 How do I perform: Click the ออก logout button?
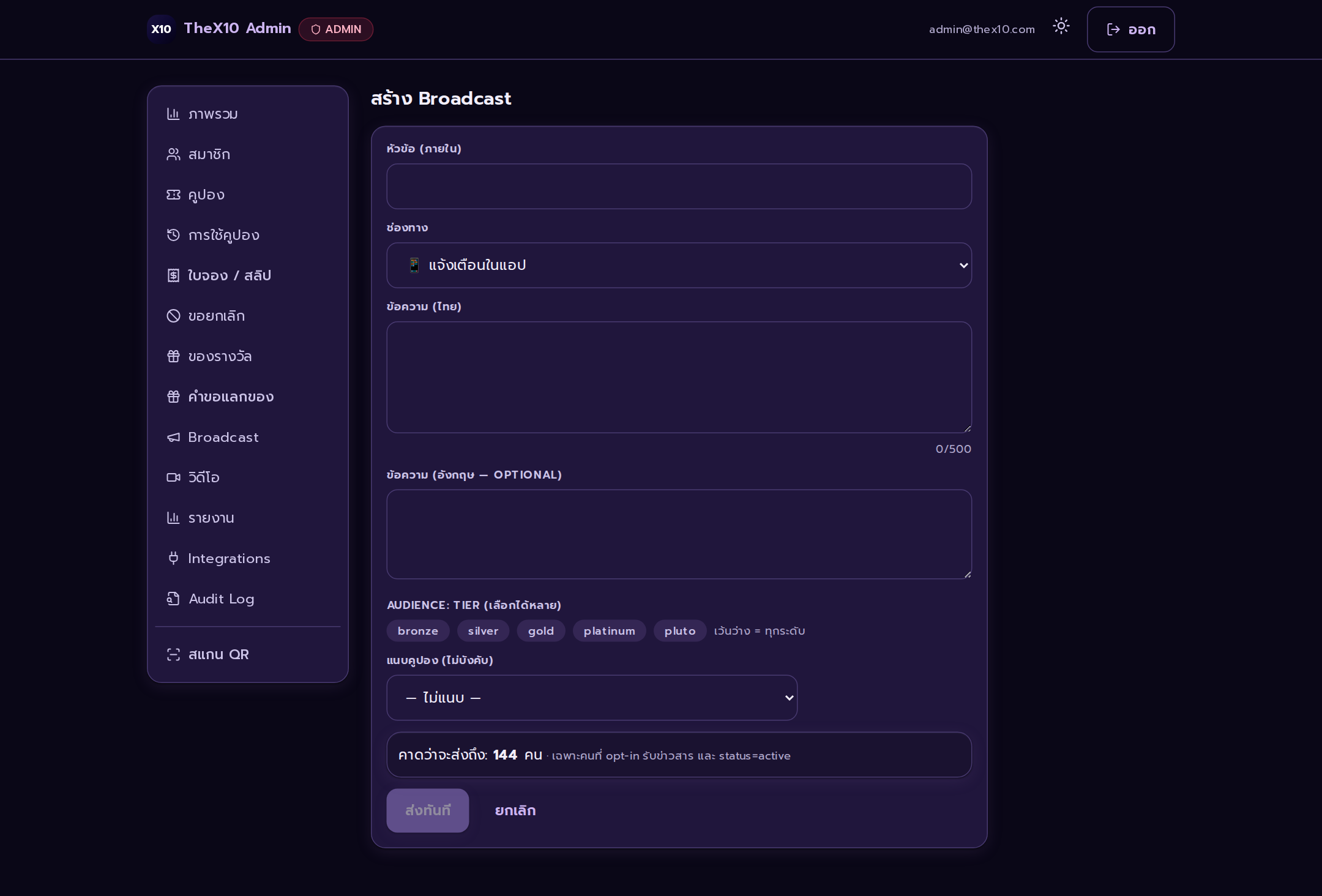pyautogui.click(x=1130, y=29)
